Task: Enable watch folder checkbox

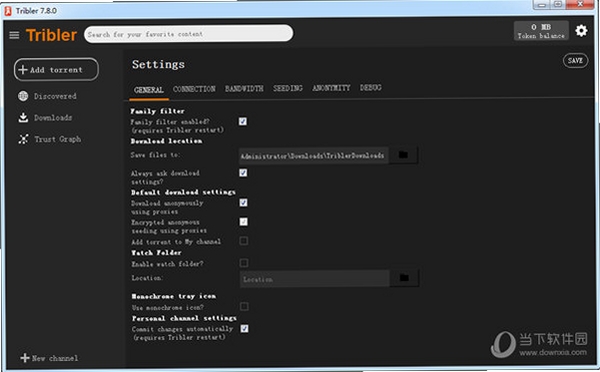Action: [x=244, y=263]
